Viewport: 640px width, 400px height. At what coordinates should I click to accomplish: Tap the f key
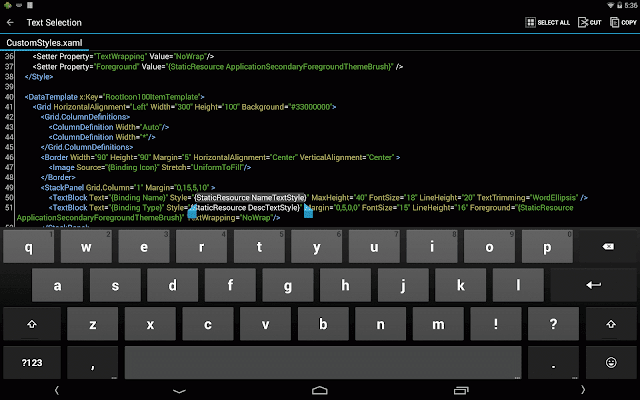coord(230,285)
